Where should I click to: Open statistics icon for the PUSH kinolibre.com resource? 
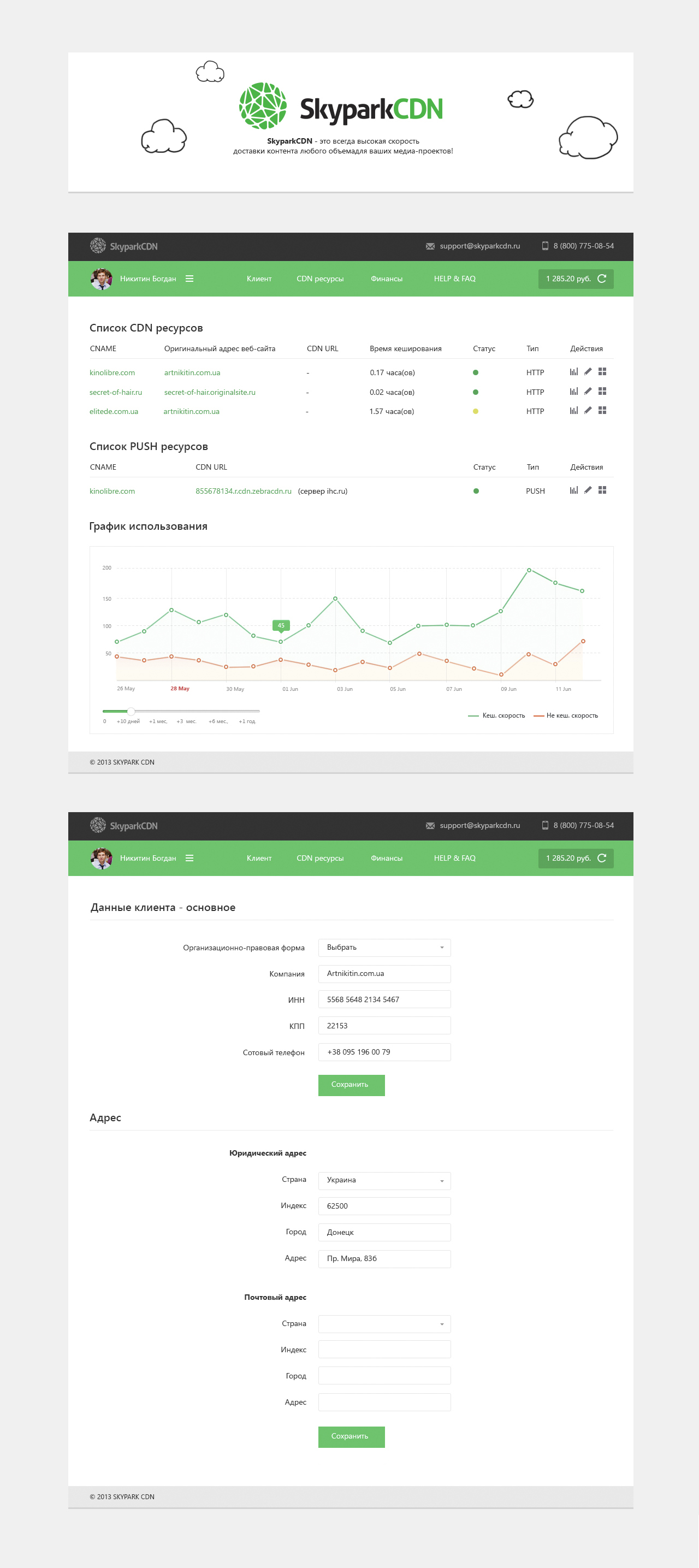tap(573, 490)
